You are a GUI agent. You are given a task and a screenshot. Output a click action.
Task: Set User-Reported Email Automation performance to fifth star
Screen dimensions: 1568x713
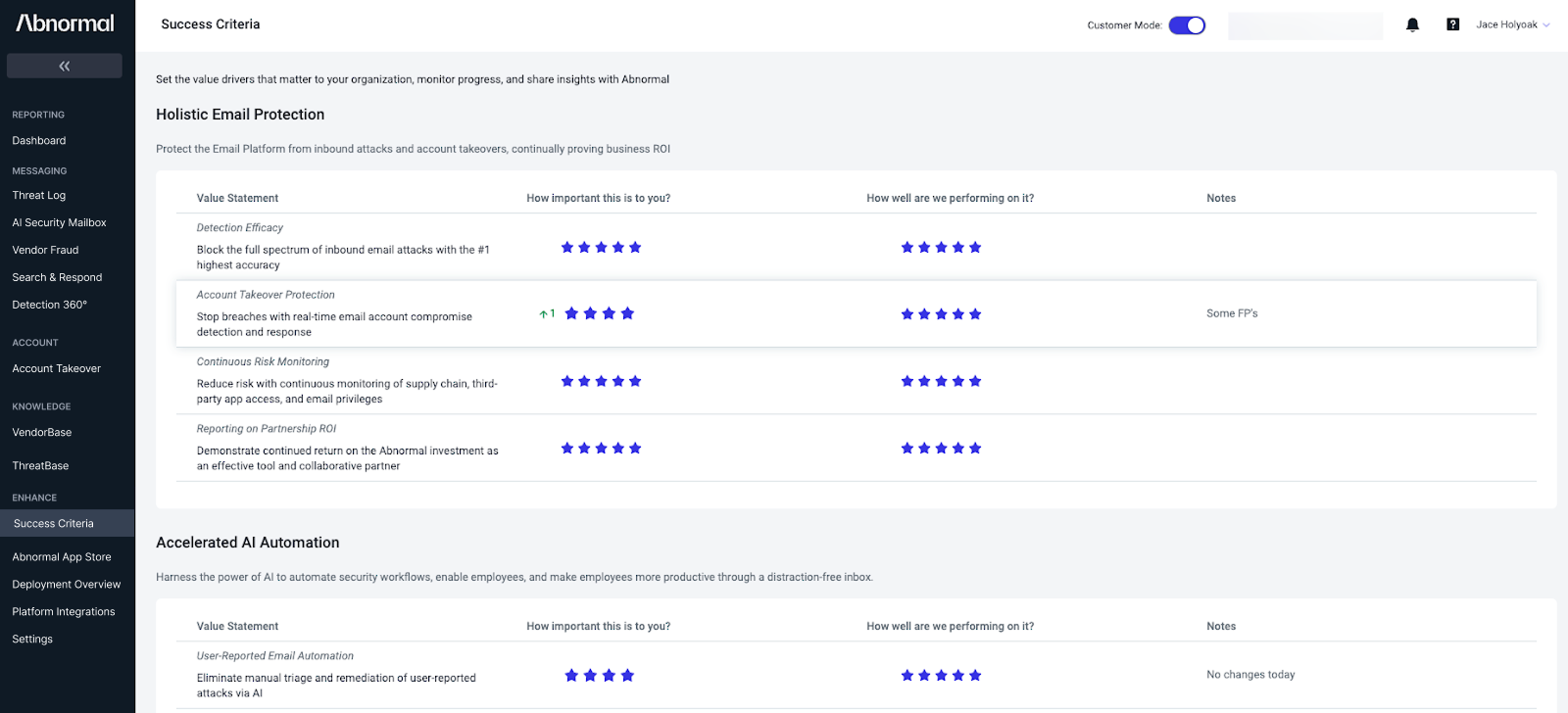tap(975, 676)
